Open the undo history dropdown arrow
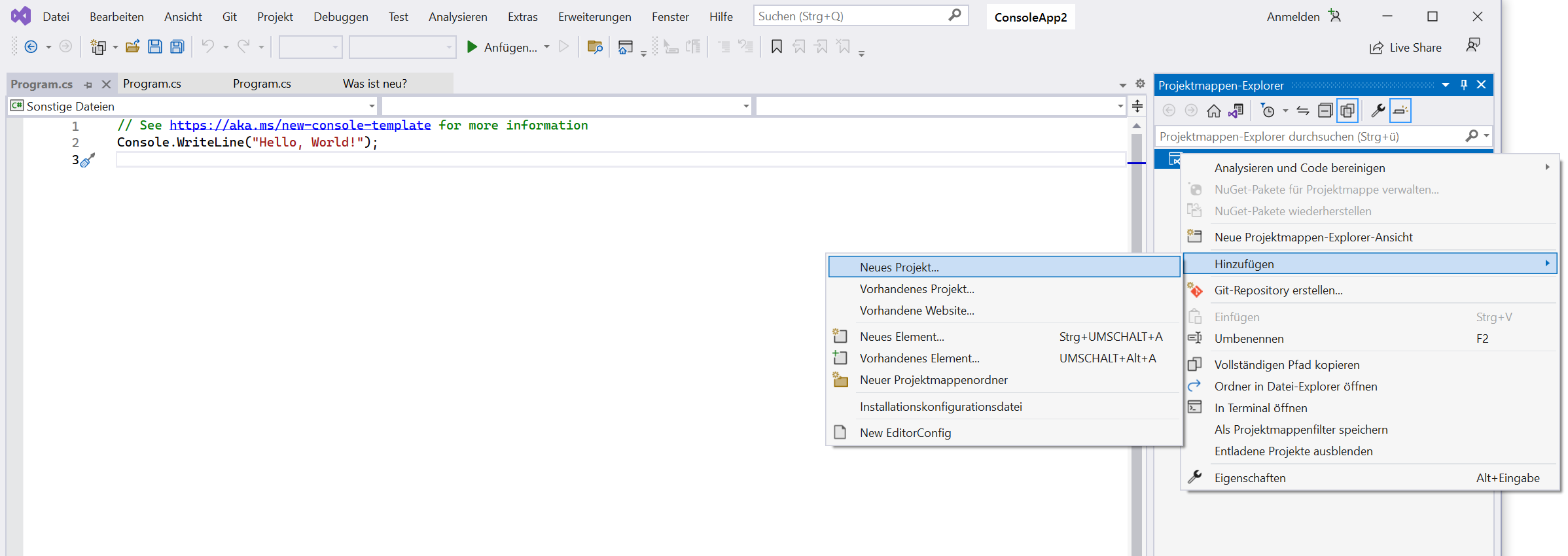1568x556 pixels. point(225,47)
